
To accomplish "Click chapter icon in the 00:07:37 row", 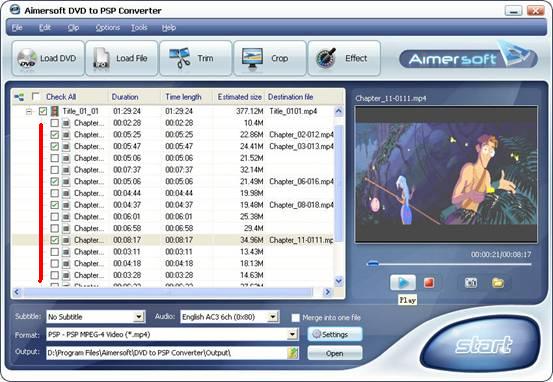I will 66,170.
